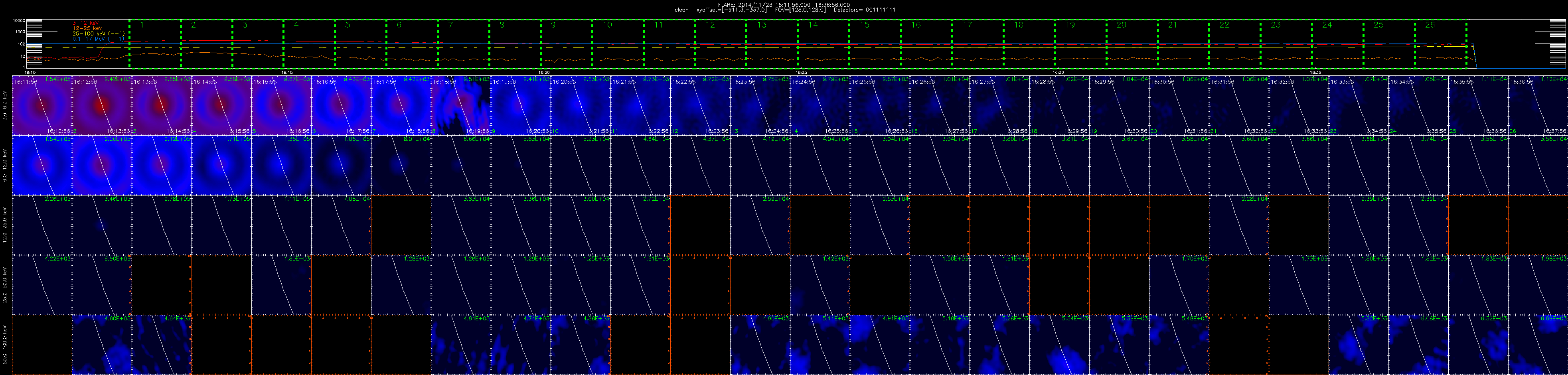
Task: Open the 3-6 keV image starting 16:33:56
Action: tap(1359, 105)
